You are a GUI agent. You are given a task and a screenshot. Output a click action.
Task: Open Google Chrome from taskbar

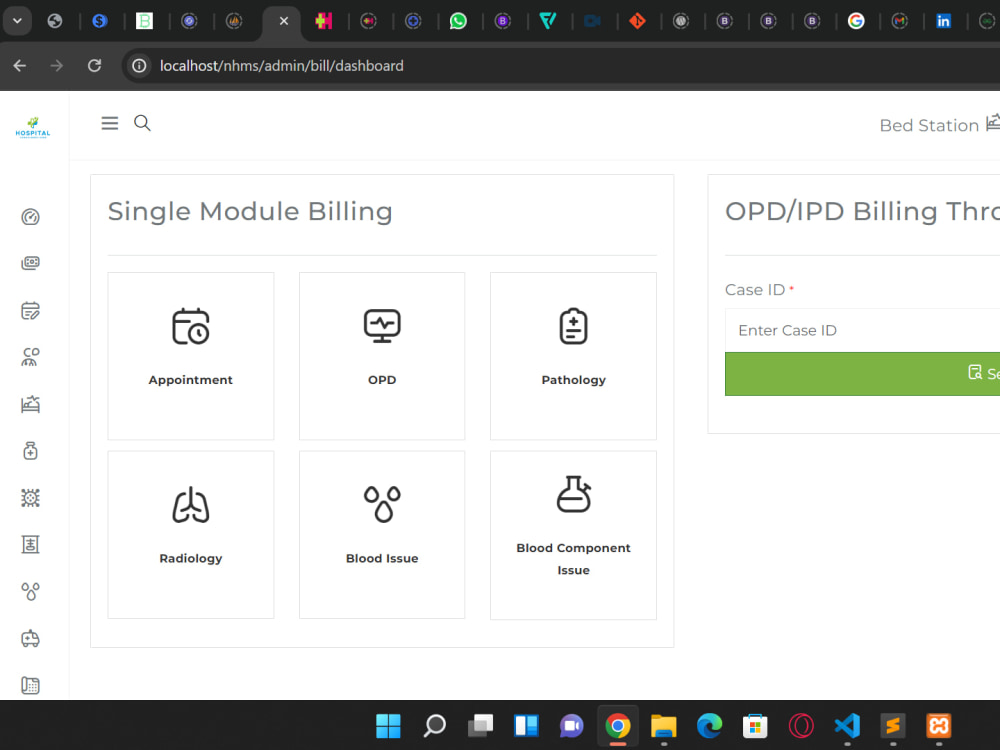617,726
